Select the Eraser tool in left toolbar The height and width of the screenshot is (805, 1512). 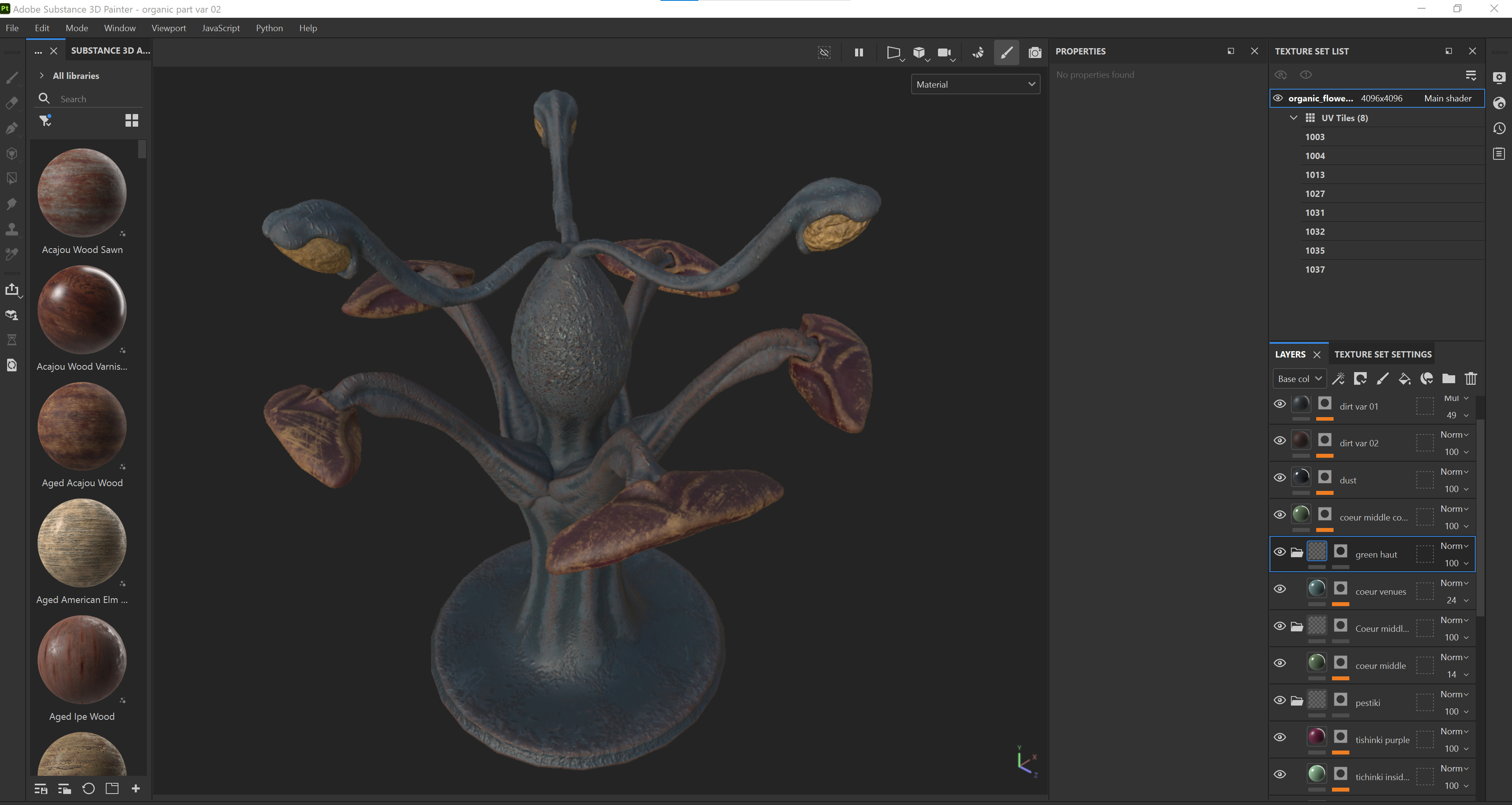[x=12, y=103]
